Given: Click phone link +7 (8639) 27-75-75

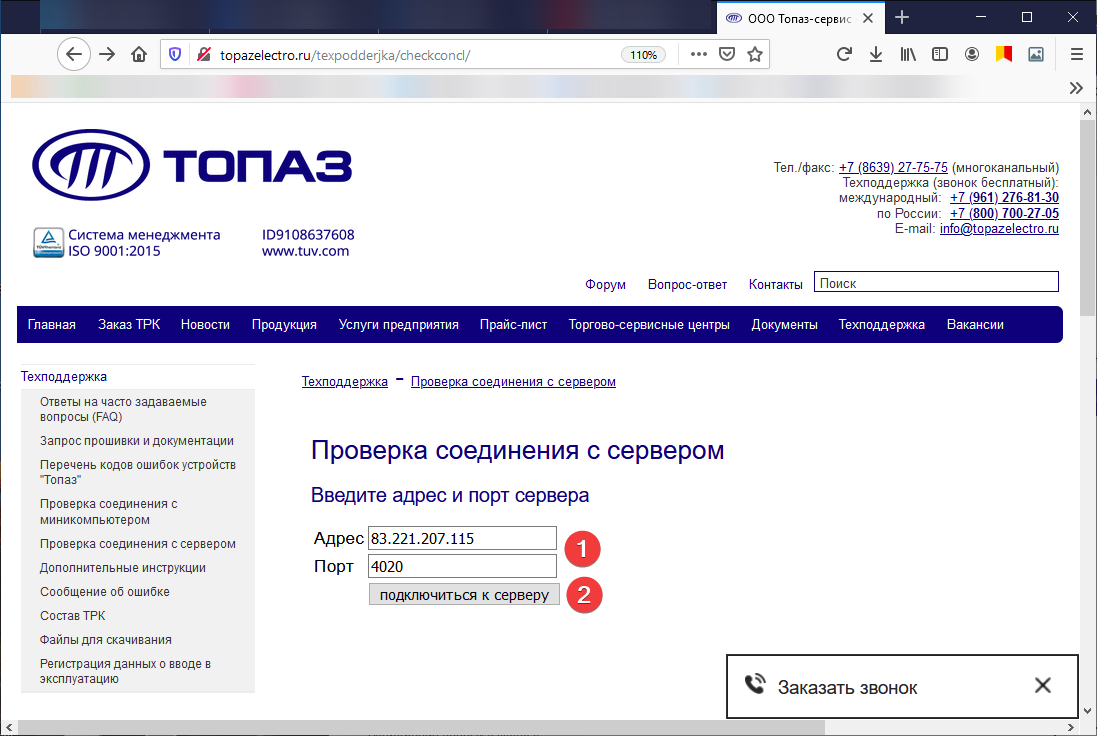Looking at the screenshot, I should [x=893, y=168].
